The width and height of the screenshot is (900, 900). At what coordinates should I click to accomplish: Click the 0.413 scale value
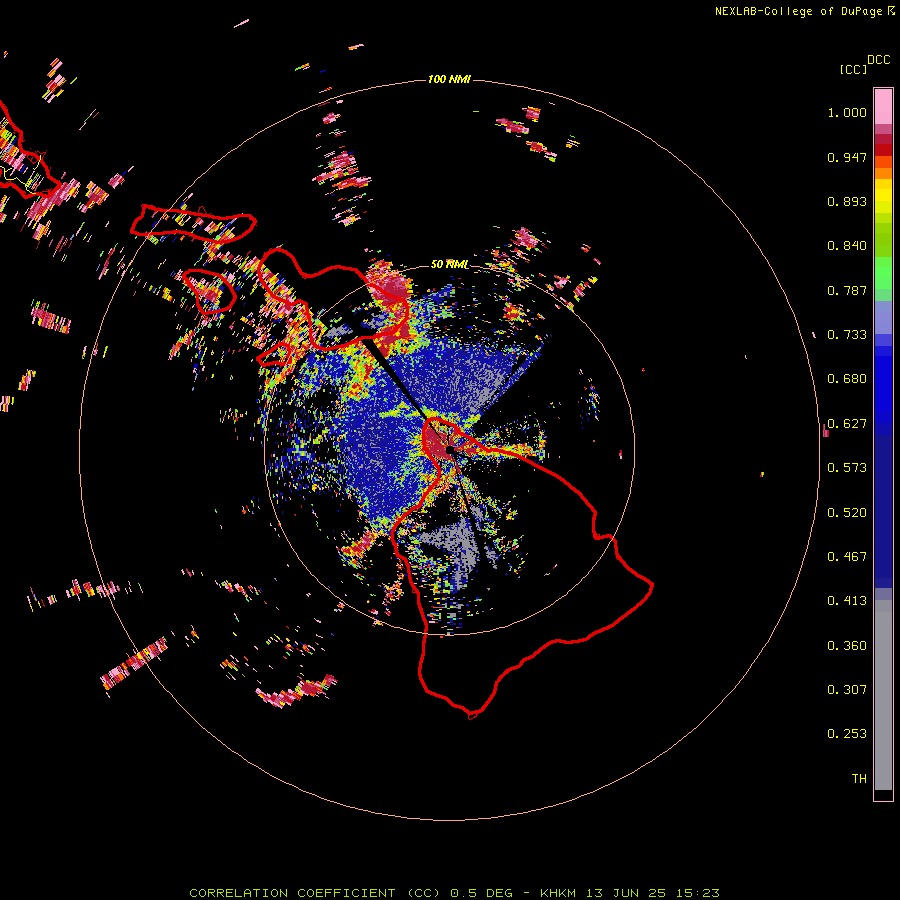click(847, 601)
